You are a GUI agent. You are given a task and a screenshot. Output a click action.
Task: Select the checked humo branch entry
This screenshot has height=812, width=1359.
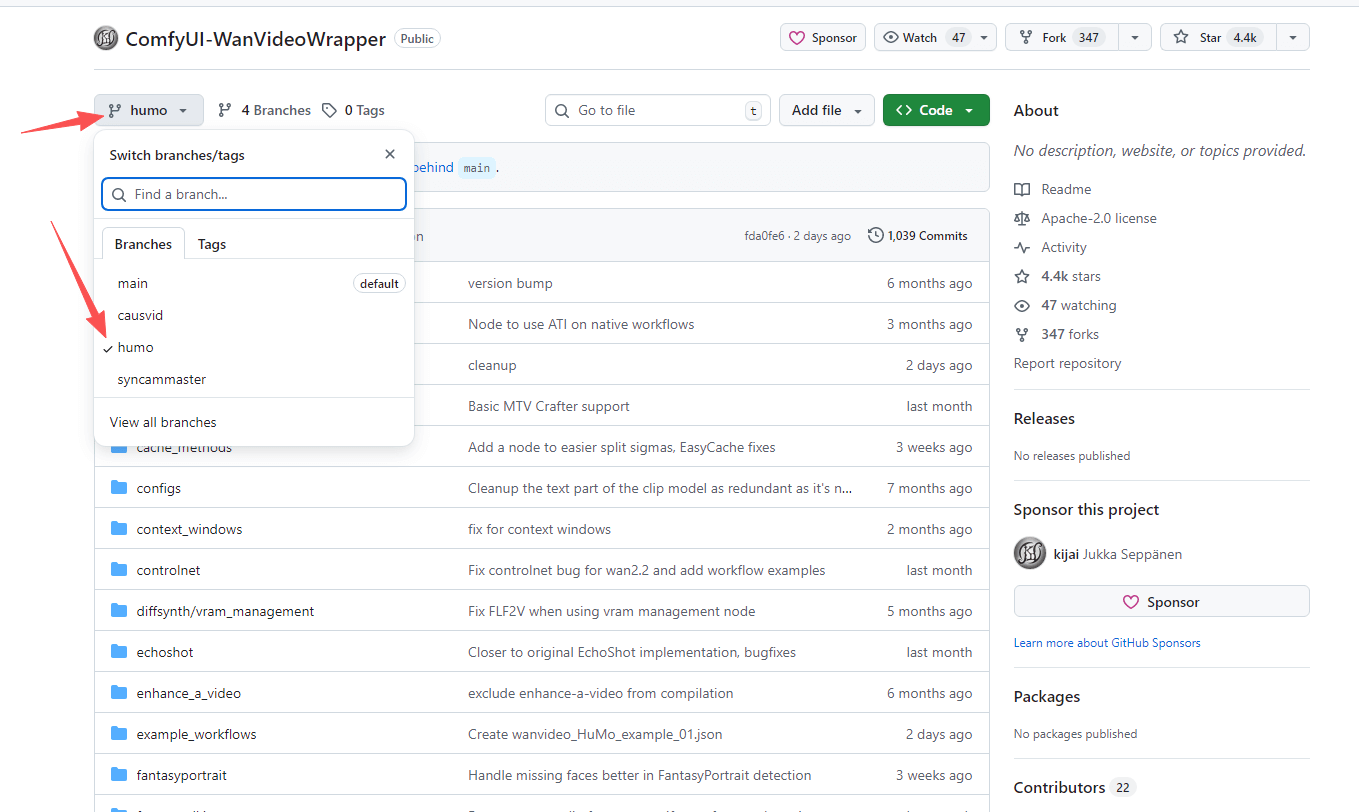coord(254,348)
